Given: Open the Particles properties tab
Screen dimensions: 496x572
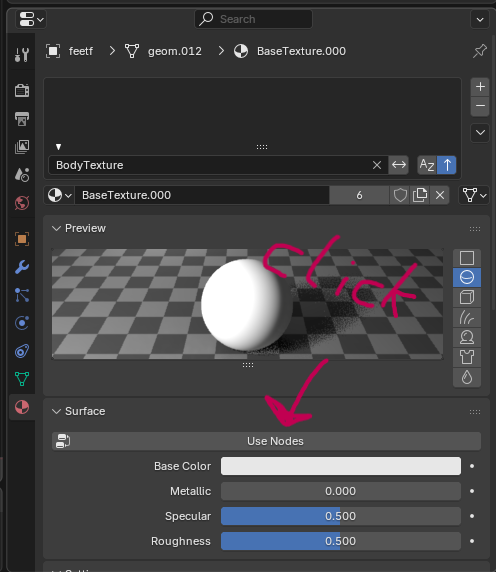Looking at the screenshot, I should tap(22, 295).
